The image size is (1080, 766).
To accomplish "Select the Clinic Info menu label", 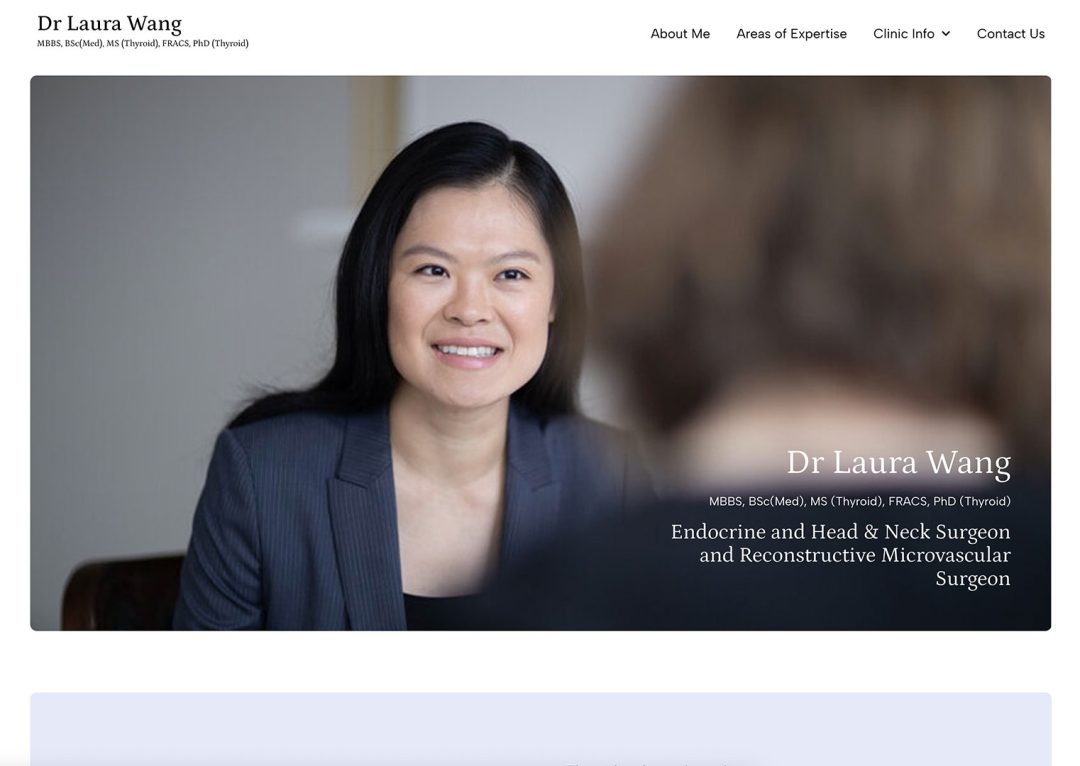I will (x=904, y=34).
